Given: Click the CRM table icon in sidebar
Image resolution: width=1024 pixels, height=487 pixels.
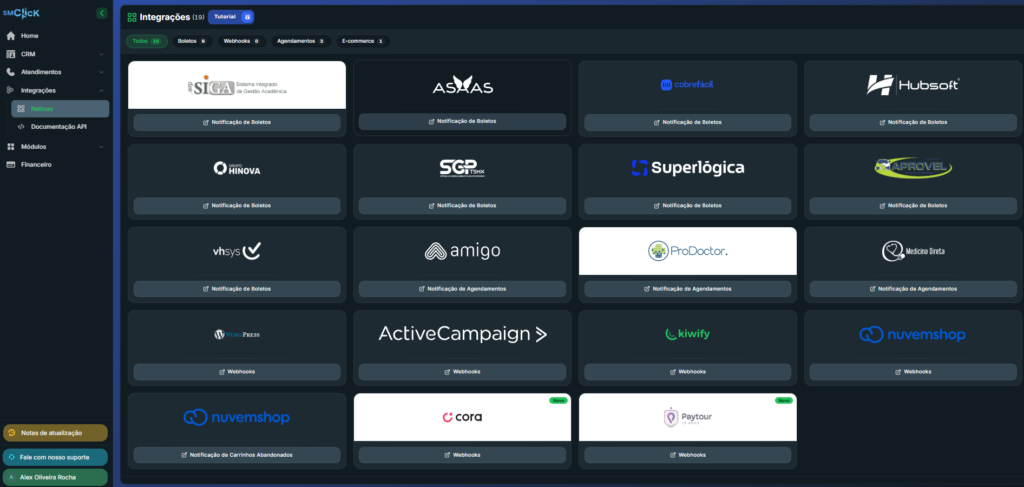Looking at the screenshot, I should point(10,54).
